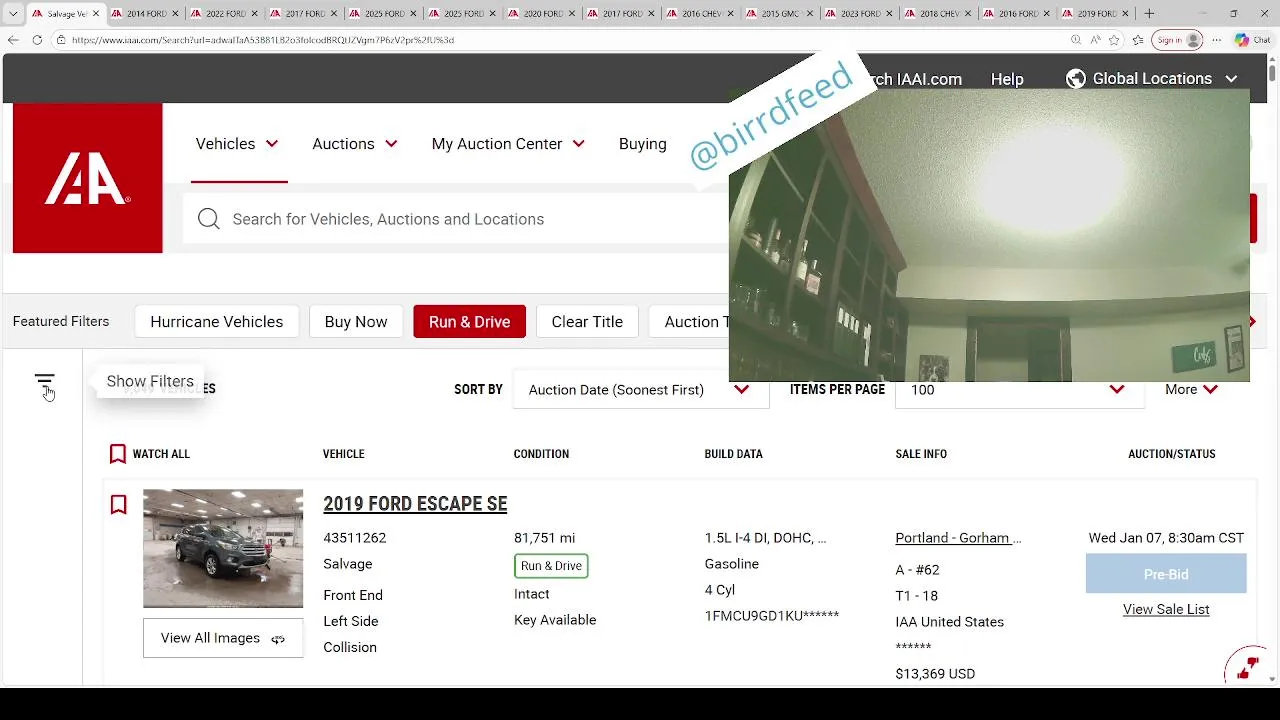
Task: Close the Salvage Vehicles tab
Action: point(96,14)
